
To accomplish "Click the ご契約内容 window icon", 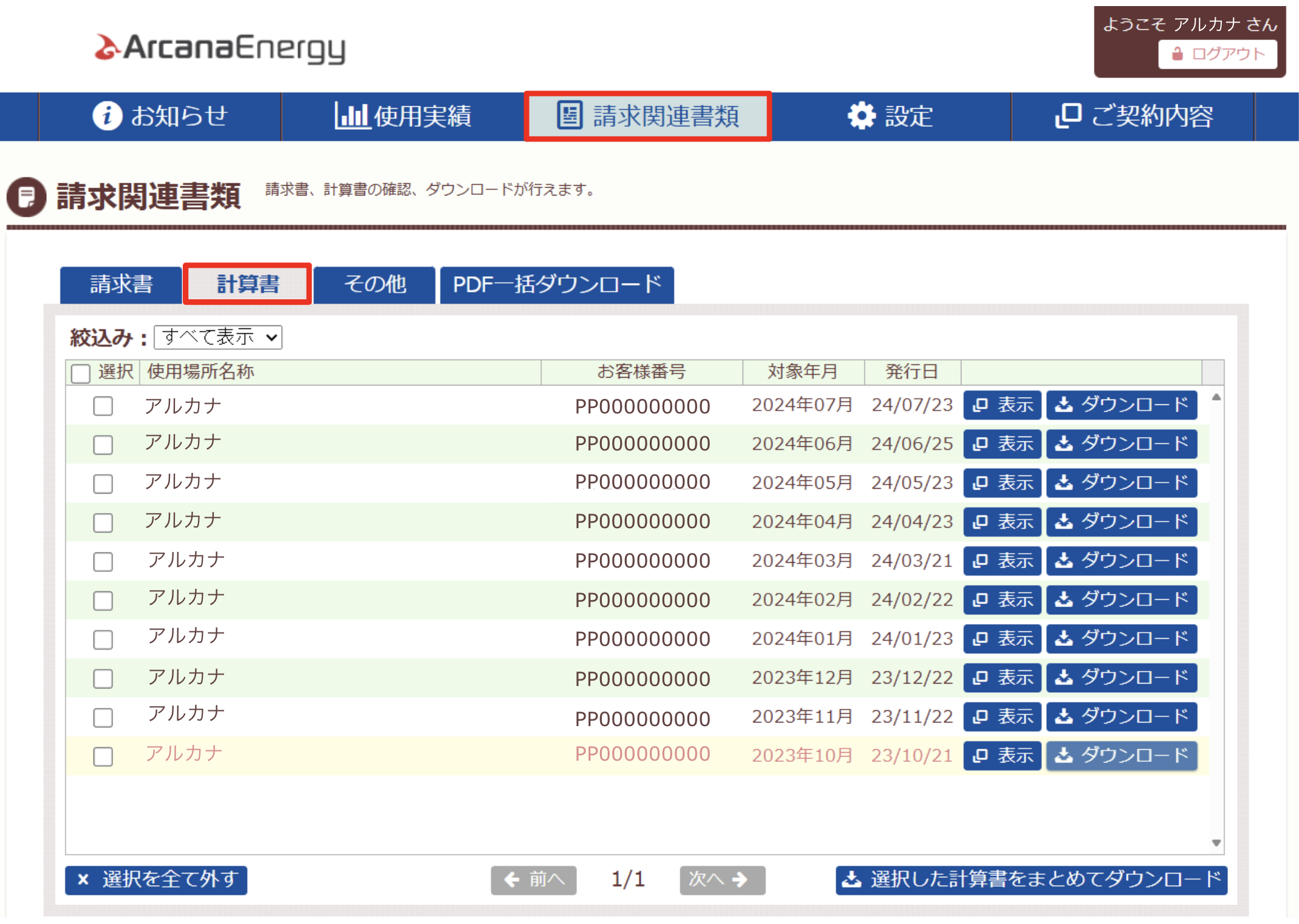I will (x=1068, y=115).
